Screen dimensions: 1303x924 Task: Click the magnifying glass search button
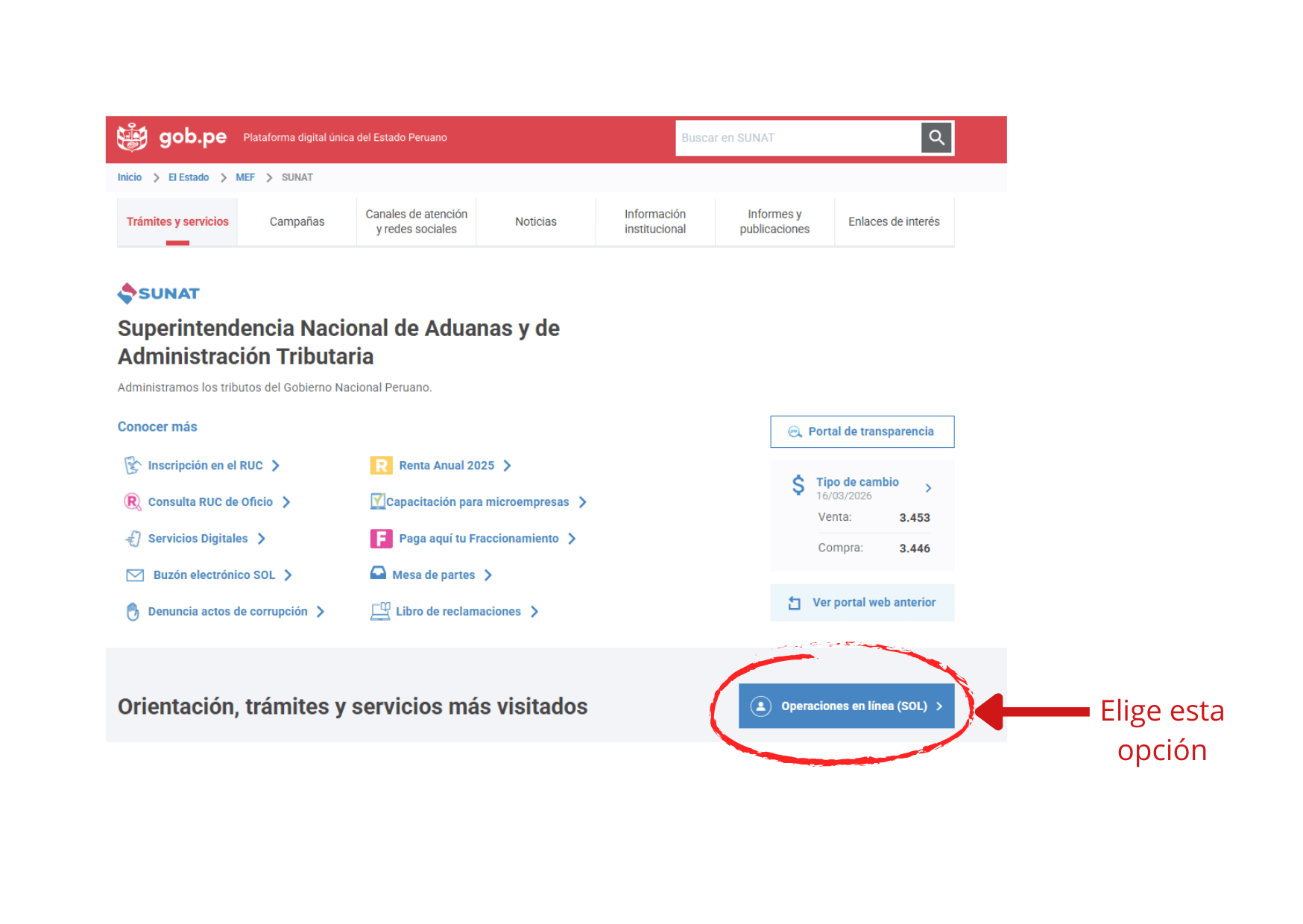(x=936, y=138)
